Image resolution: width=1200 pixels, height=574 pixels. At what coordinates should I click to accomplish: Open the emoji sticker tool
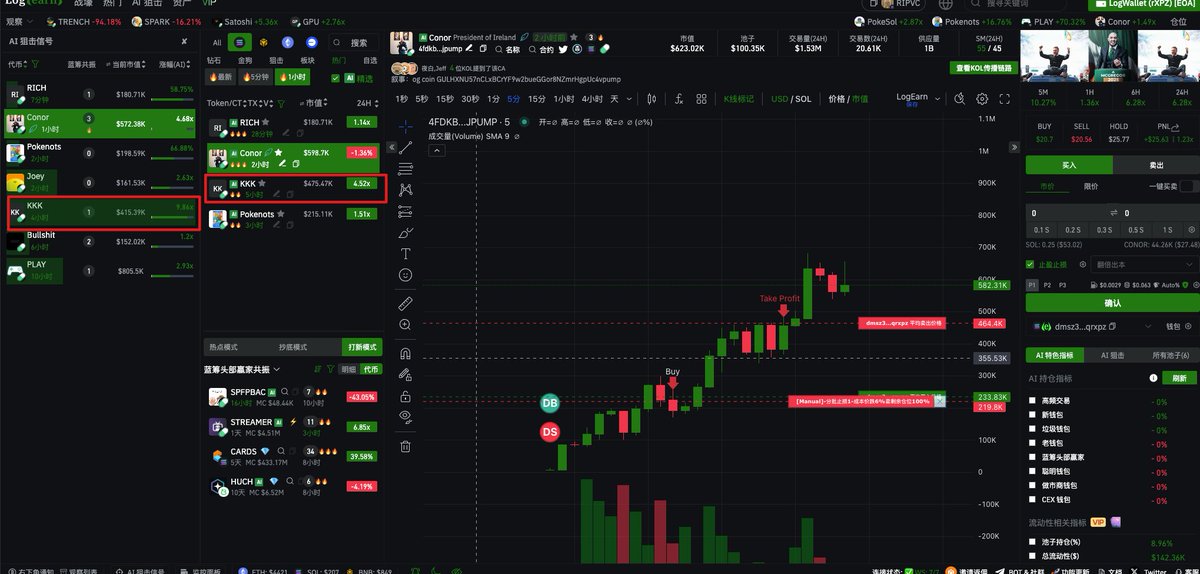pyautogui.click(x=405, y=274)
